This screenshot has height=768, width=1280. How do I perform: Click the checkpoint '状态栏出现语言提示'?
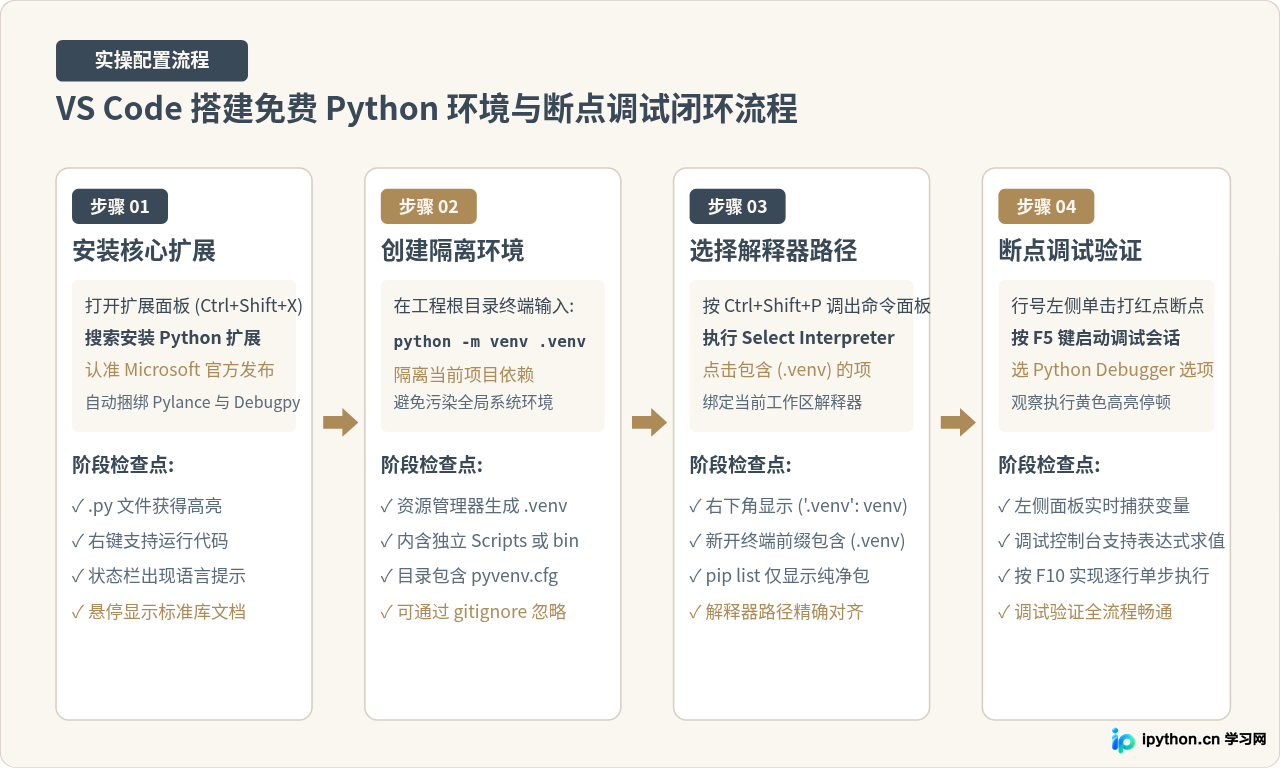[159, 576]
